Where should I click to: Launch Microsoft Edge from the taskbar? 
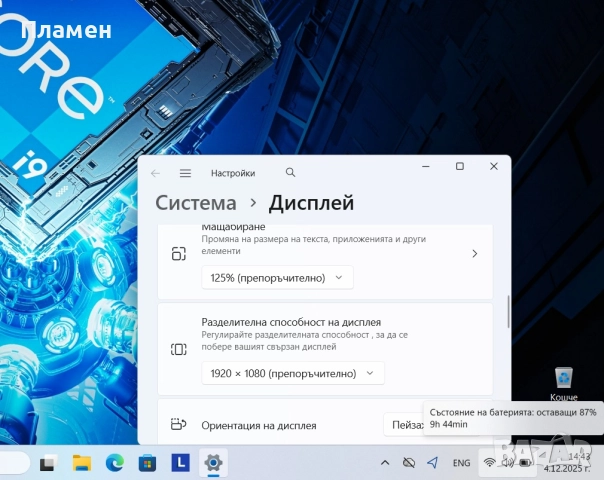(x=115, y=463)
